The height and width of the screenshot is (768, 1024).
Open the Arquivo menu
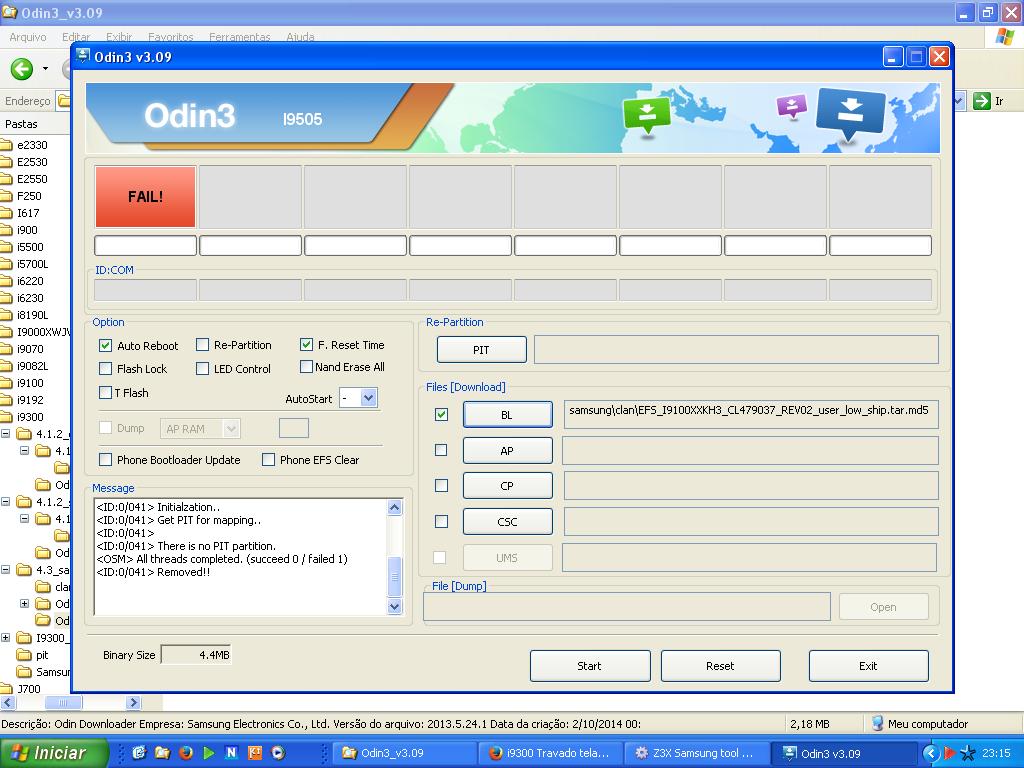[x=27, y=37]
